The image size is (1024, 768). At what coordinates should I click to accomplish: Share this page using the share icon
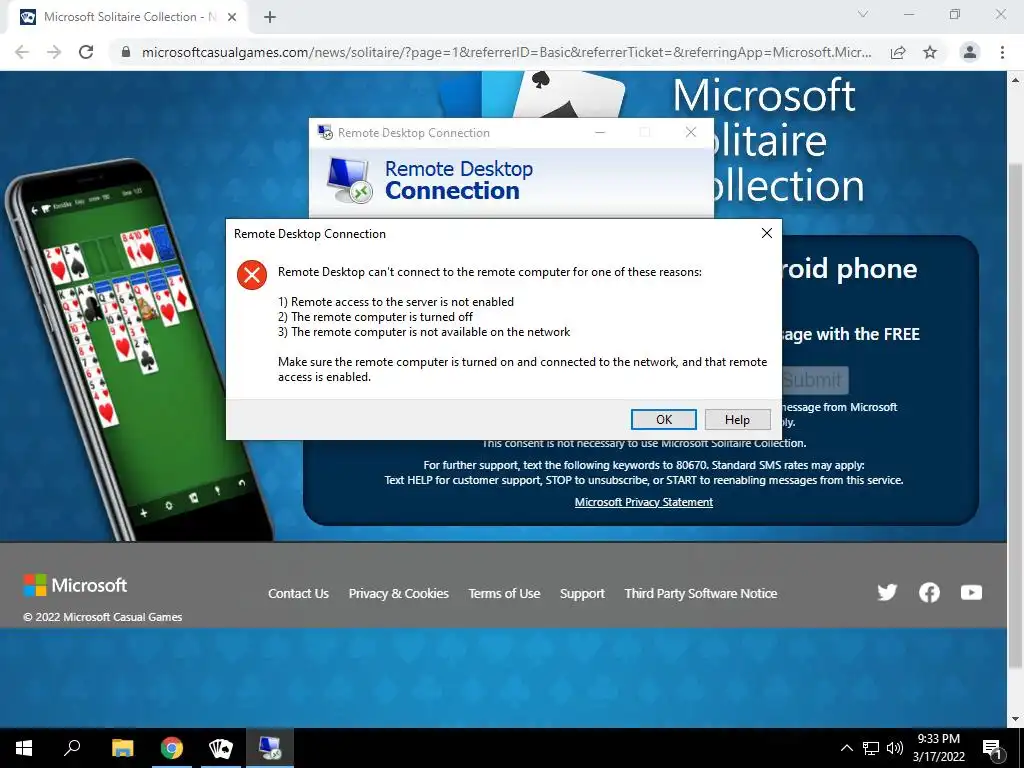(898, 52)
